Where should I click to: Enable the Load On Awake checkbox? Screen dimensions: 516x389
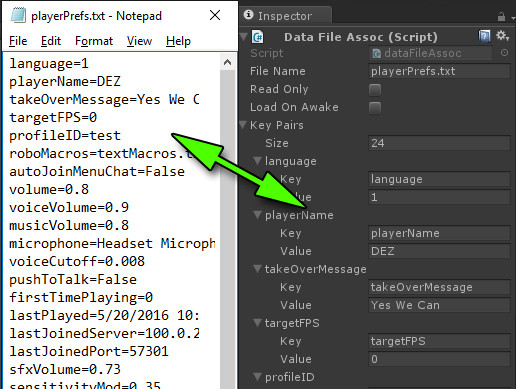click(x=375, y=107)
